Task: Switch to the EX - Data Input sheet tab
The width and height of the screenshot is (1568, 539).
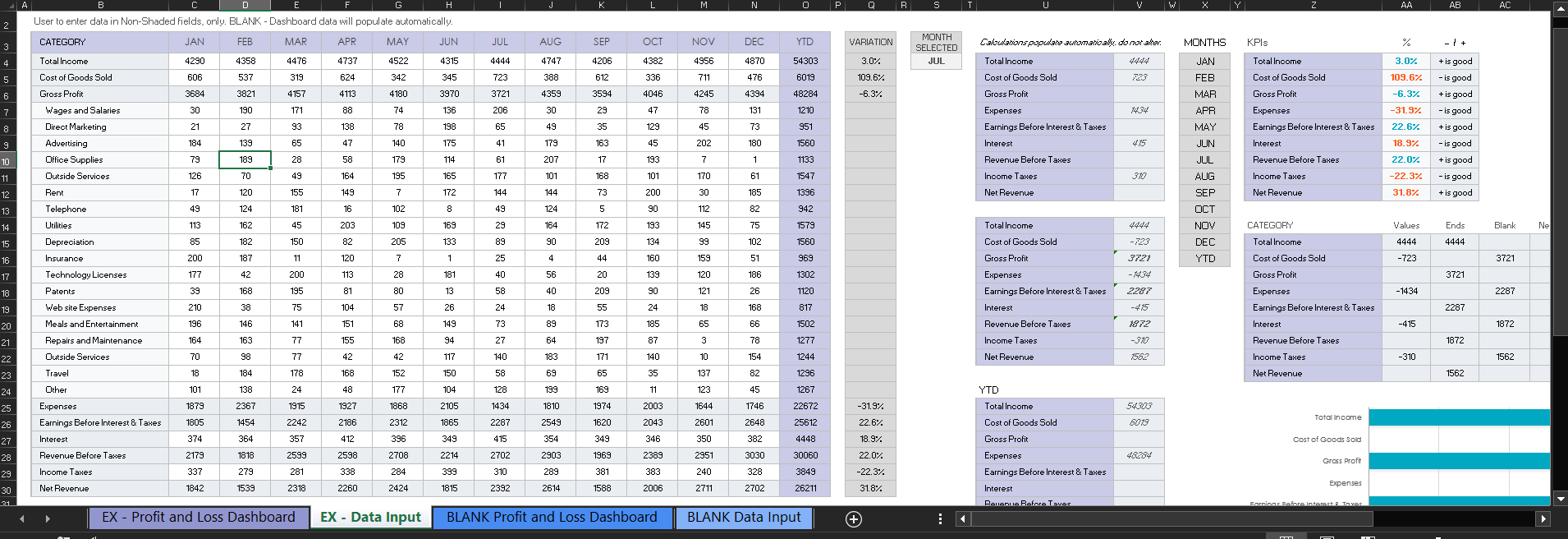Action: click(370, 518)
